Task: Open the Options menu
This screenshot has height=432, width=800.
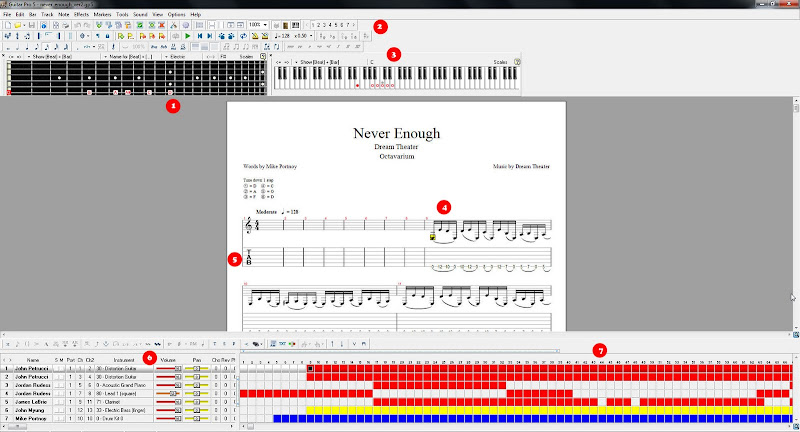Action: (177, 14)
